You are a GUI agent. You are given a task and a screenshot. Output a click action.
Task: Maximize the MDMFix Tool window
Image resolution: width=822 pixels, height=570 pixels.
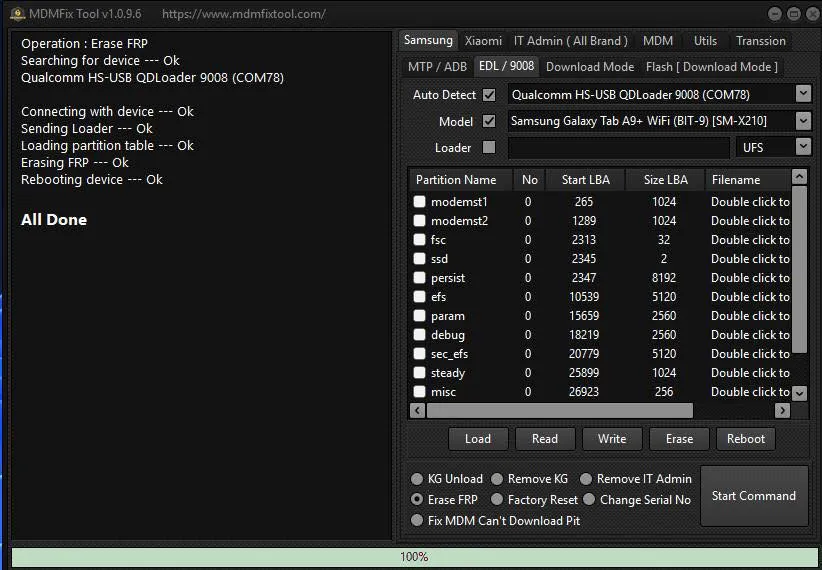[794, 14]
